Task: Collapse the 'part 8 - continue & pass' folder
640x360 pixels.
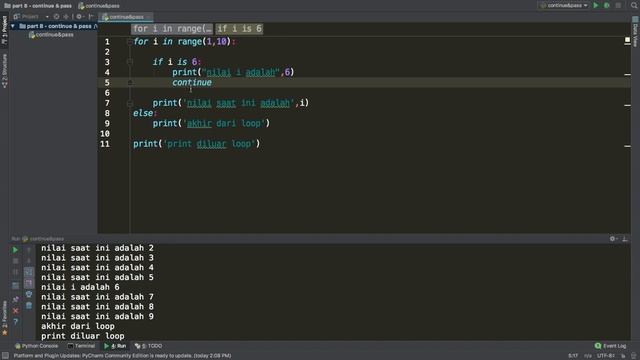Action: pos(13,26)
